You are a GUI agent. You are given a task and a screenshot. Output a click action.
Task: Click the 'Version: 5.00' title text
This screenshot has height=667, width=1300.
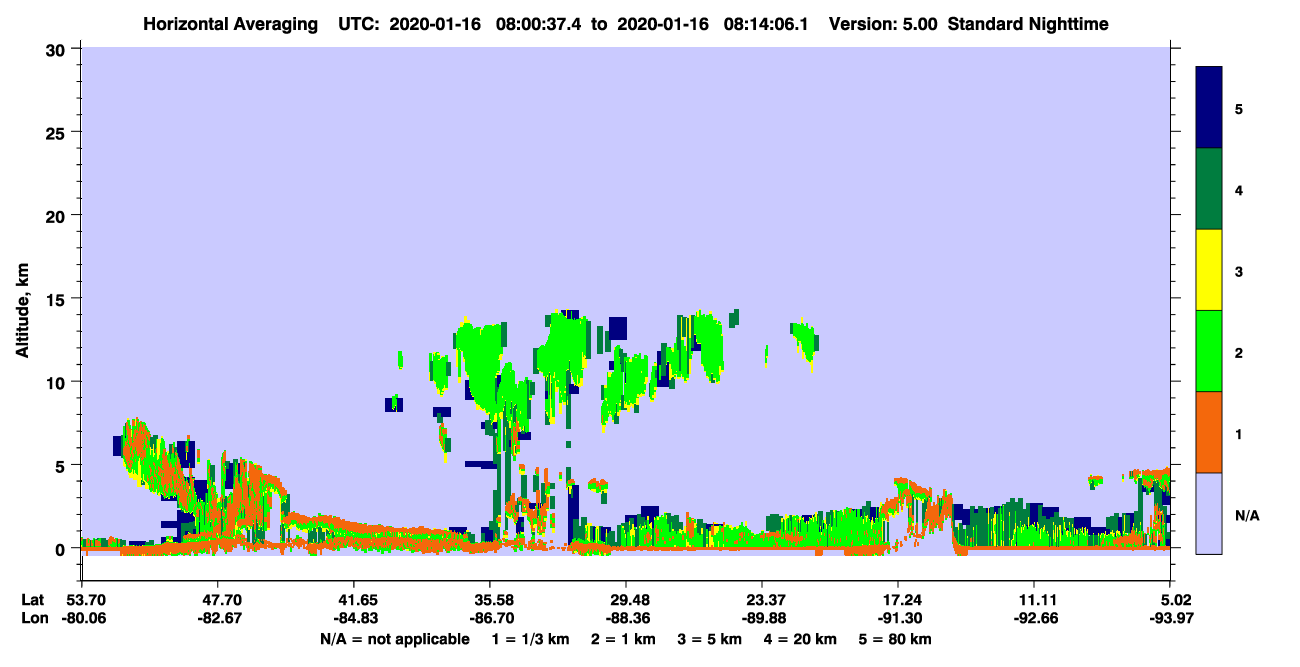click(883, 24)
